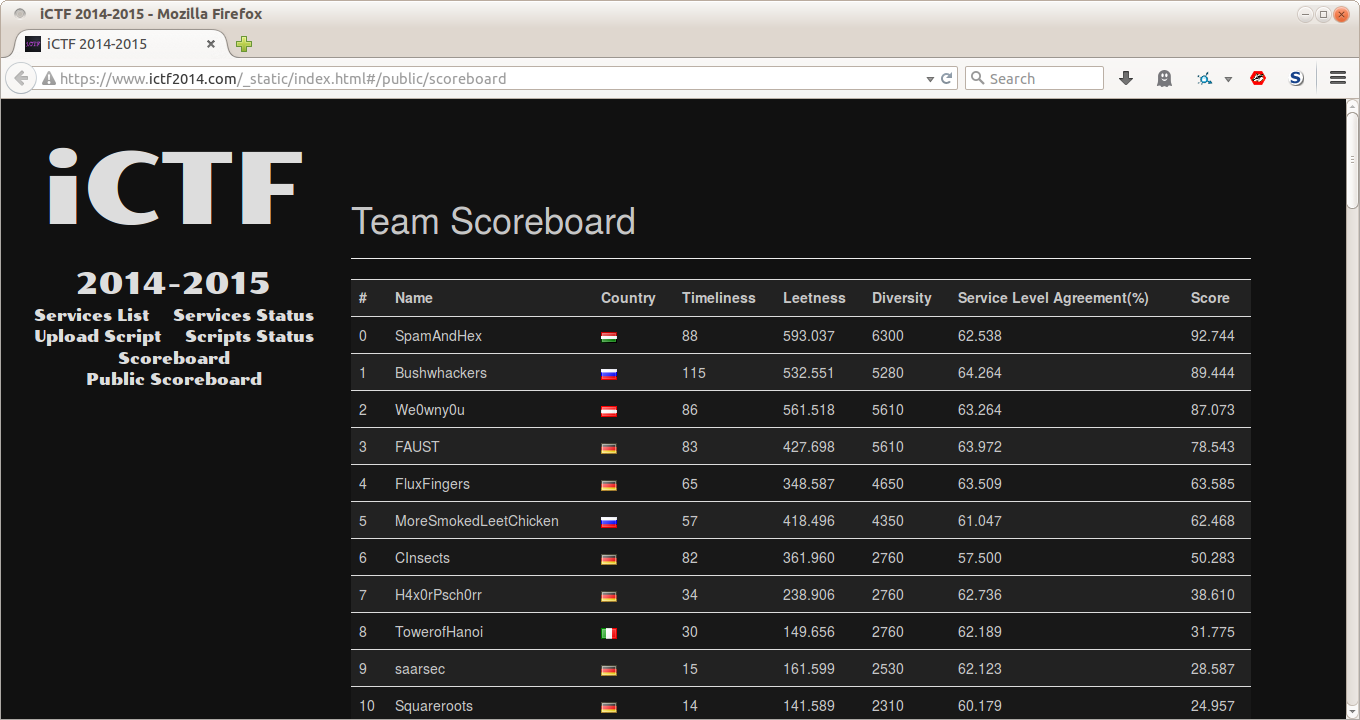Screen dimensions: 1360x720
Task: Open the Public Scoreboard link
Action: [x=174, y=379]
